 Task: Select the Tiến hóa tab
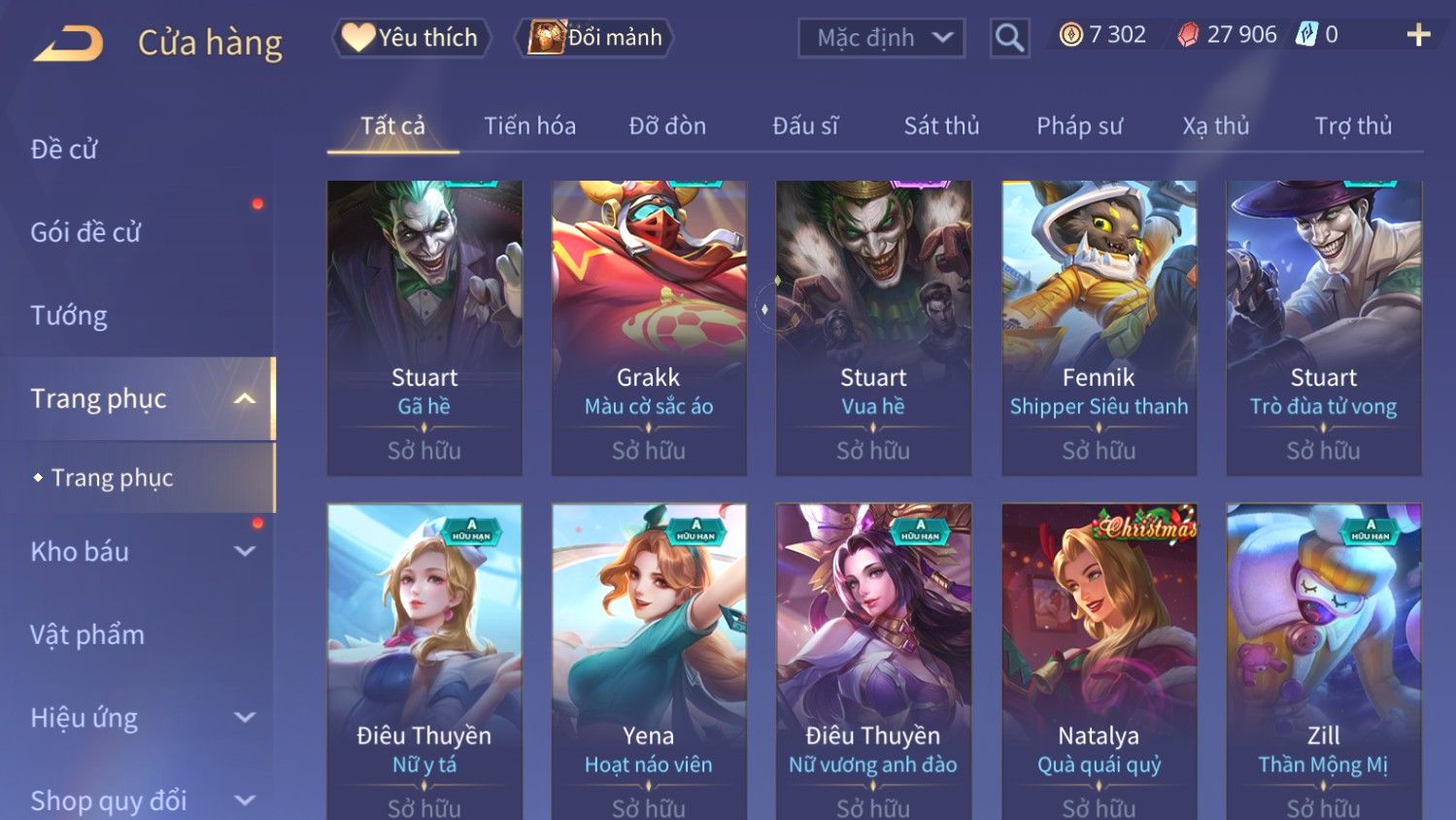[x=529, y=125]
